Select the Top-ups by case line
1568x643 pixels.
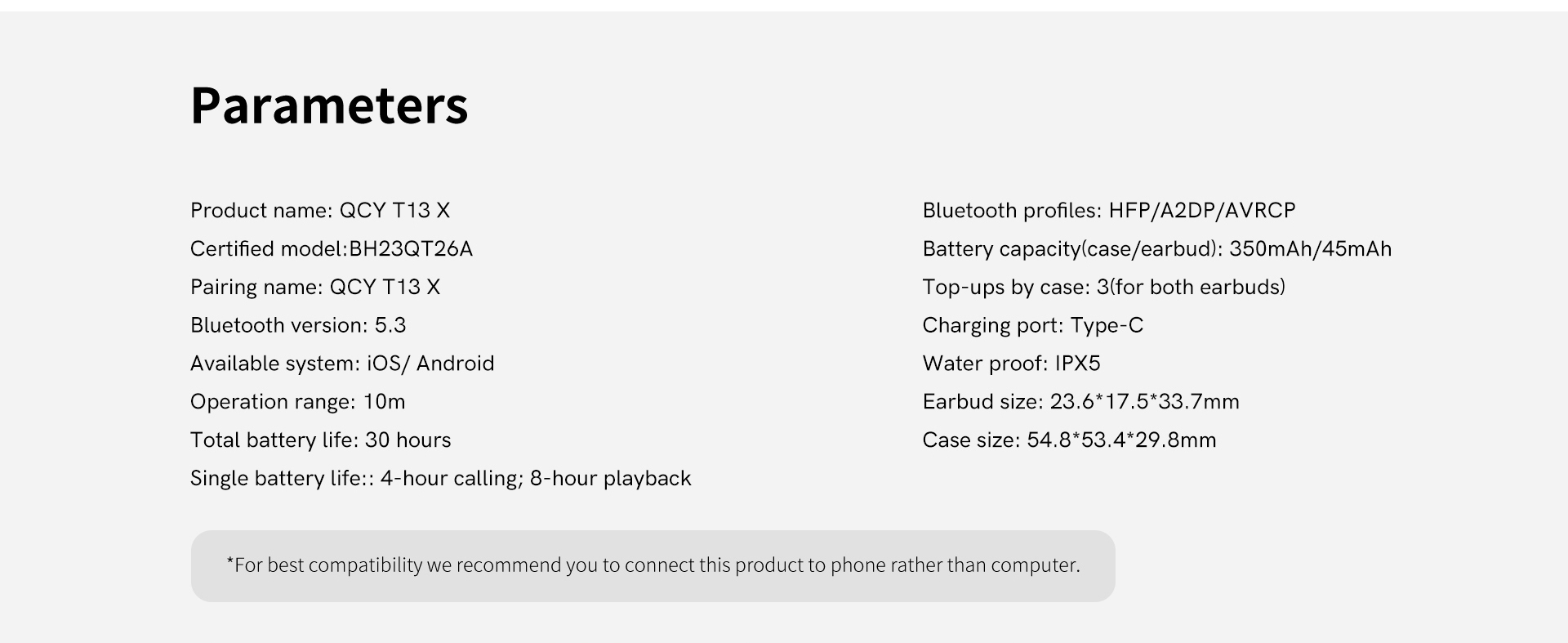pos(1103,288)
